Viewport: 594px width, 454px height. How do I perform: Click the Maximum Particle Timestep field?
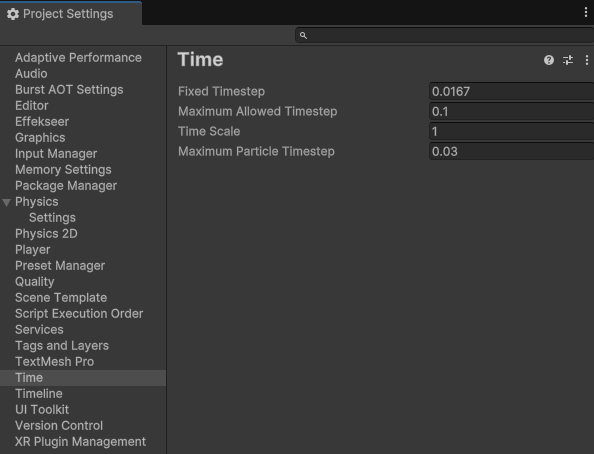click(511, 152)
